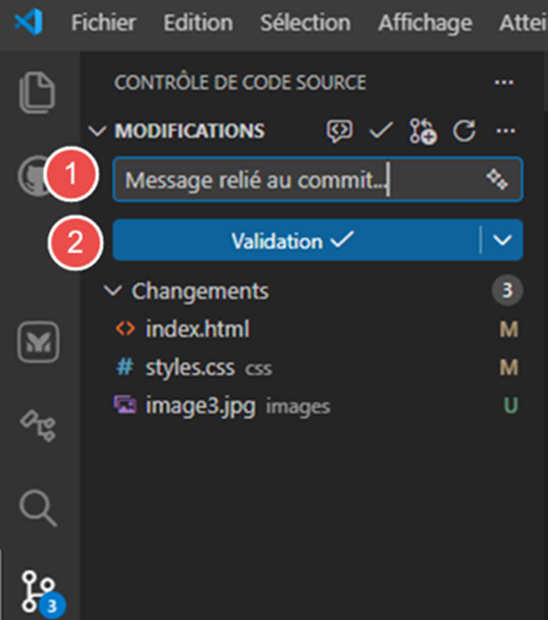Open more actions in Modifications header

506,131
